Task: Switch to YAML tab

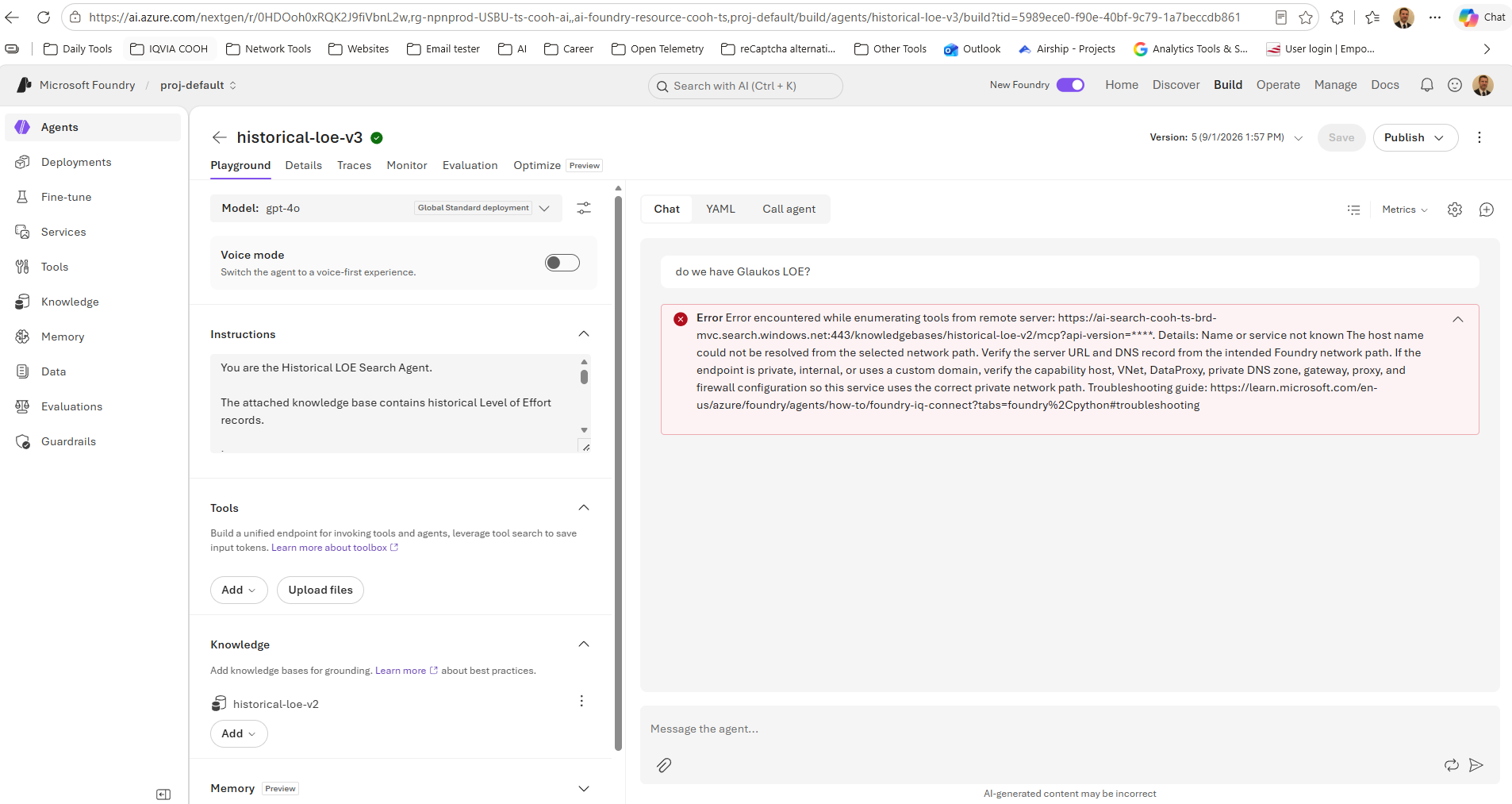Action: [720, 209]
